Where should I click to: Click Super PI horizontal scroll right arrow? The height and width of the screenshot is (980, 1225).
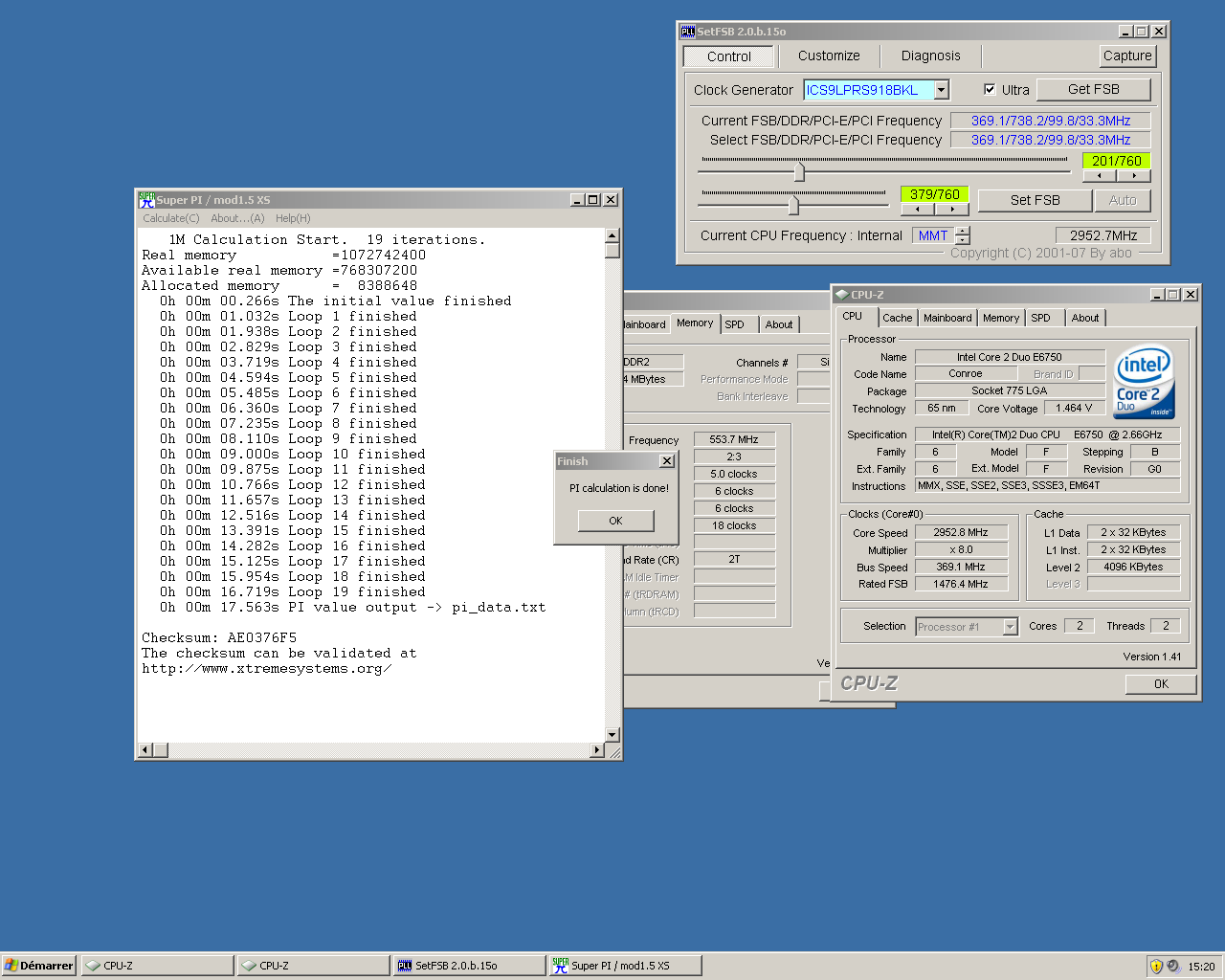[x=597, y=750]
